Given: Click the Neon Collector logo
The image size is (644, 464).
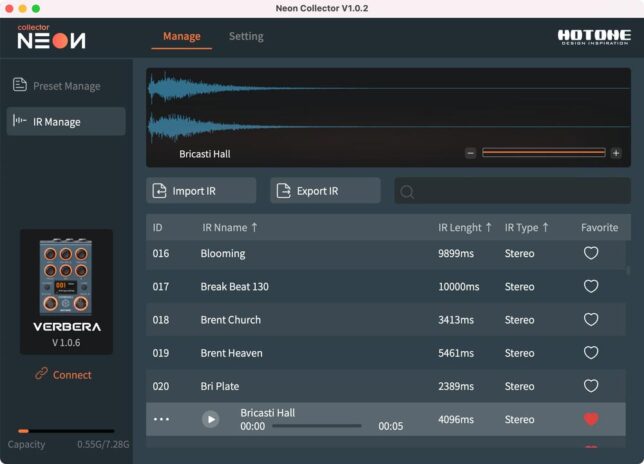Looking at the screenshot, I should 51,36.
